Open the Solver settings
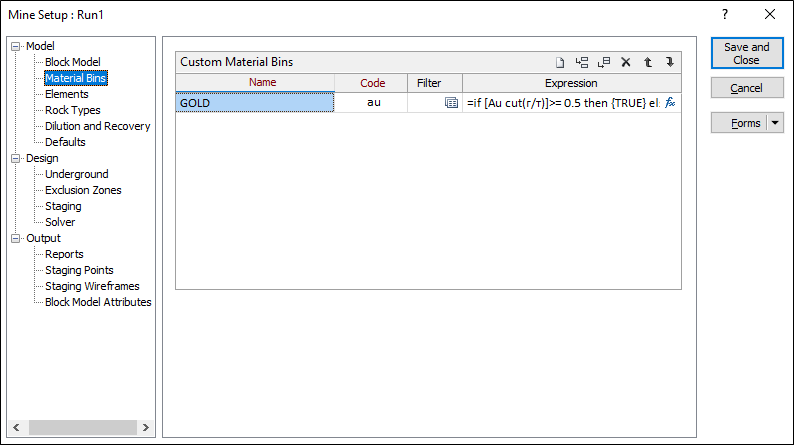 coord(60,222)
